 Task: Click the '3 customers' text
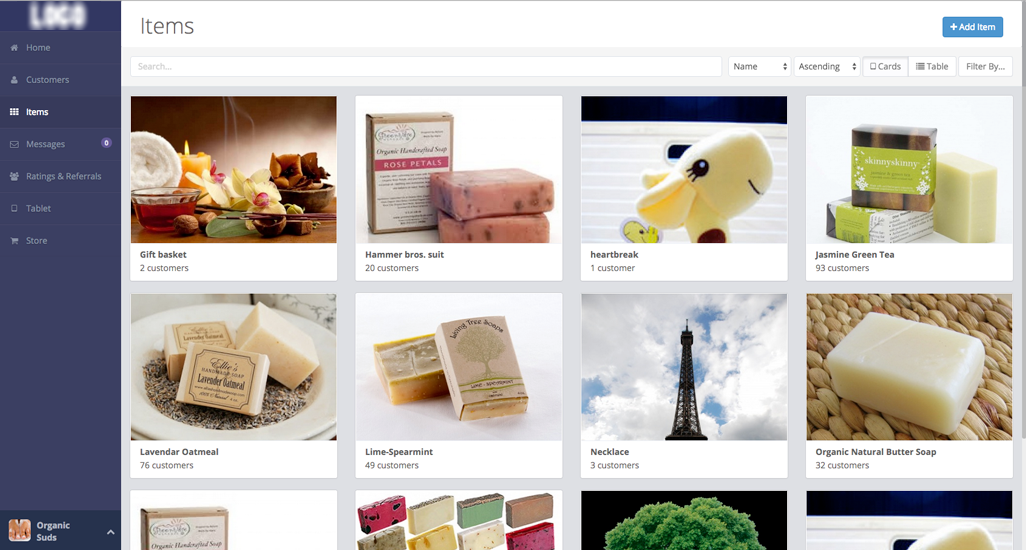(x=614, y=466)
